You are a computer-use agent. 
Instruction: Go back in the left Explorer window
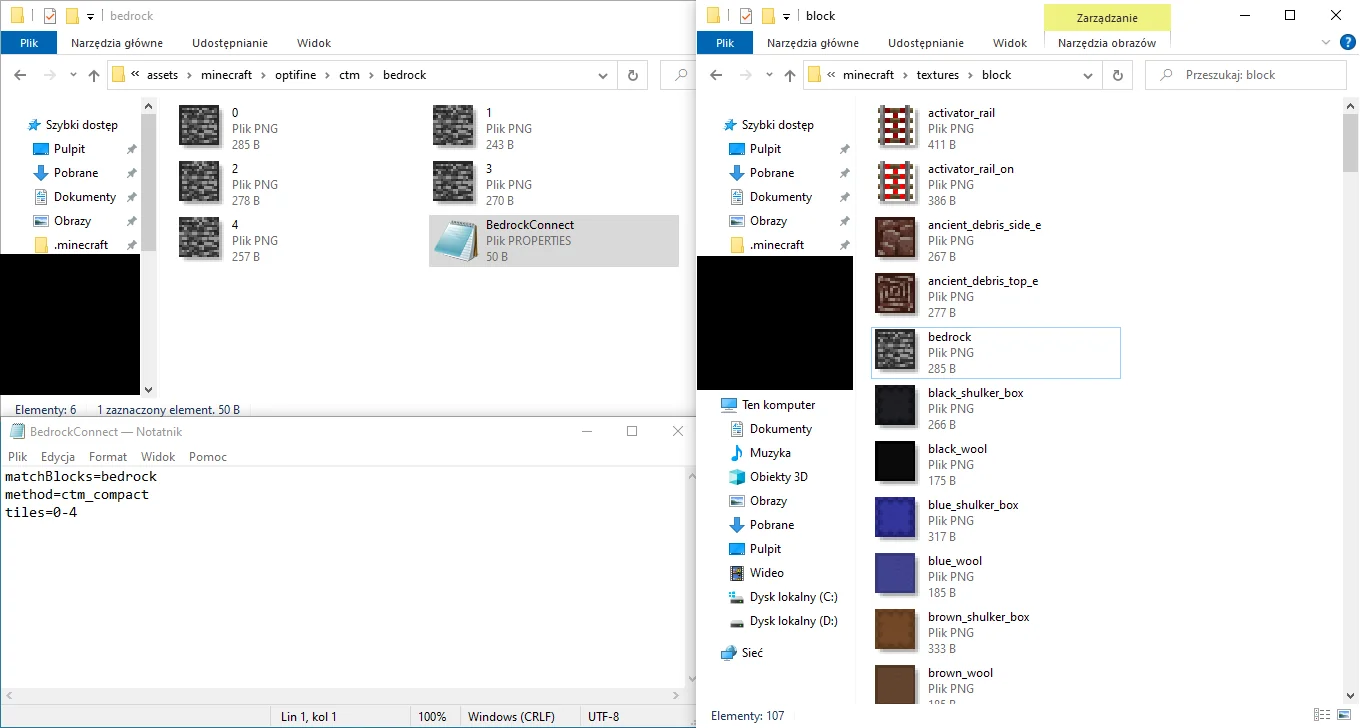coord(20,74)
